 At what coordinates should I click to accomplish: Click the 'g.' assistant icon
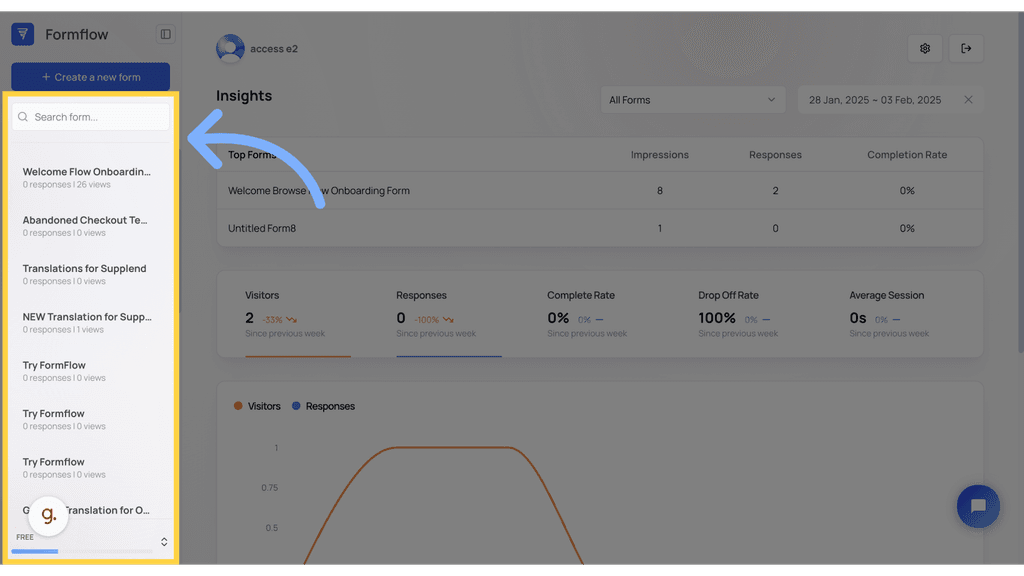pos(47,516)
